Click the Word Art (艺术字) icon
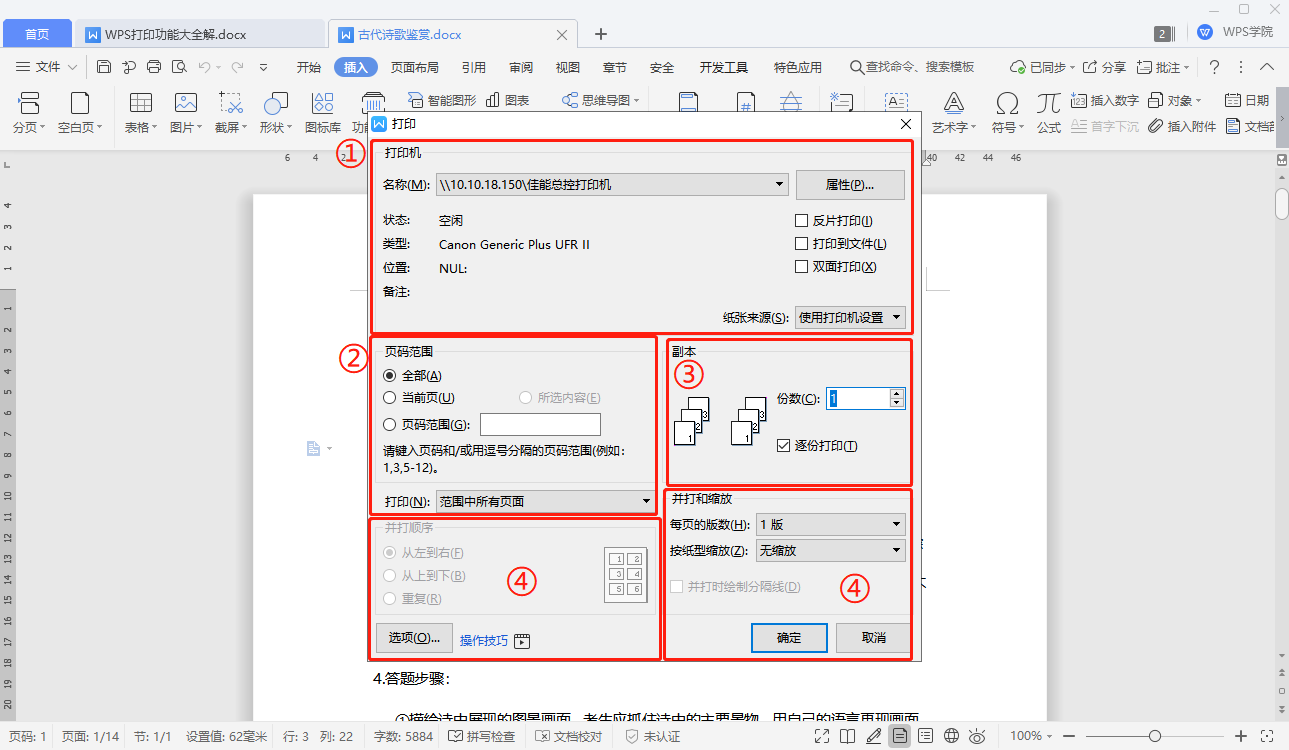The width and height of the screenshot is (1289, 750). click(x=954, y=102)
